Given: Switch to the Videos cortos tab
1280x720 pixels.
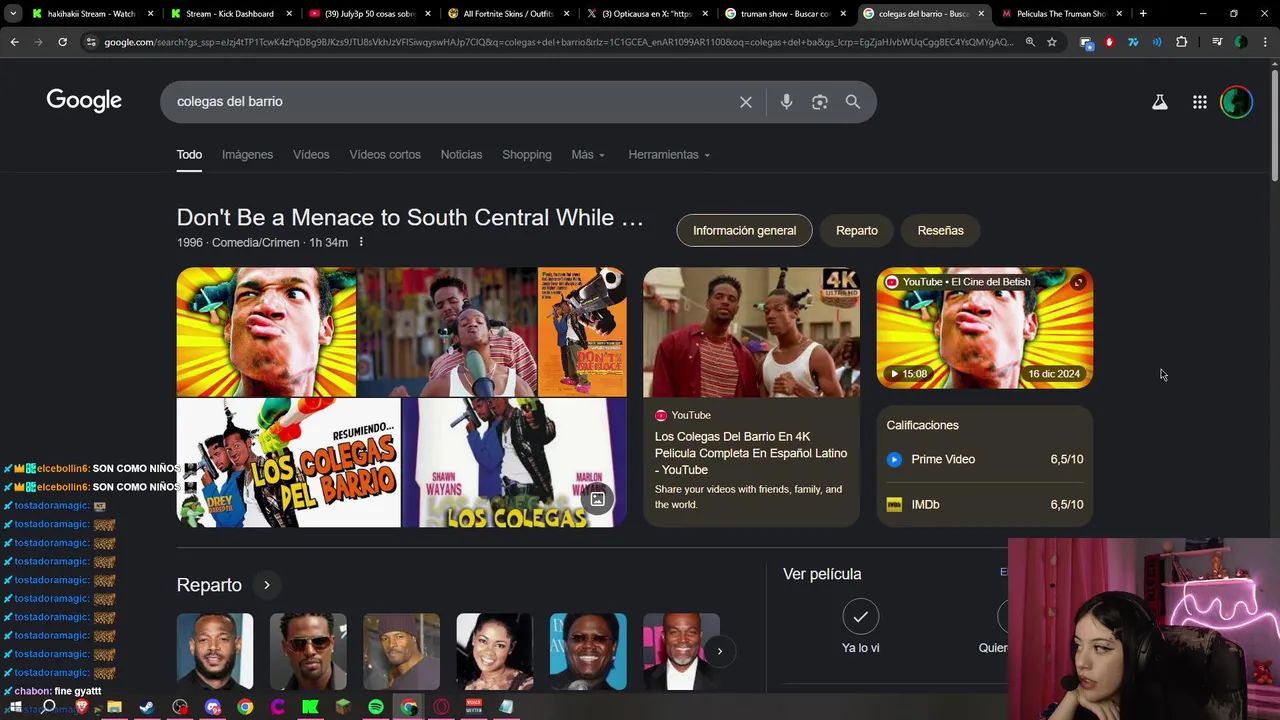Looking at the screenshot, I should tap(385, 155).
